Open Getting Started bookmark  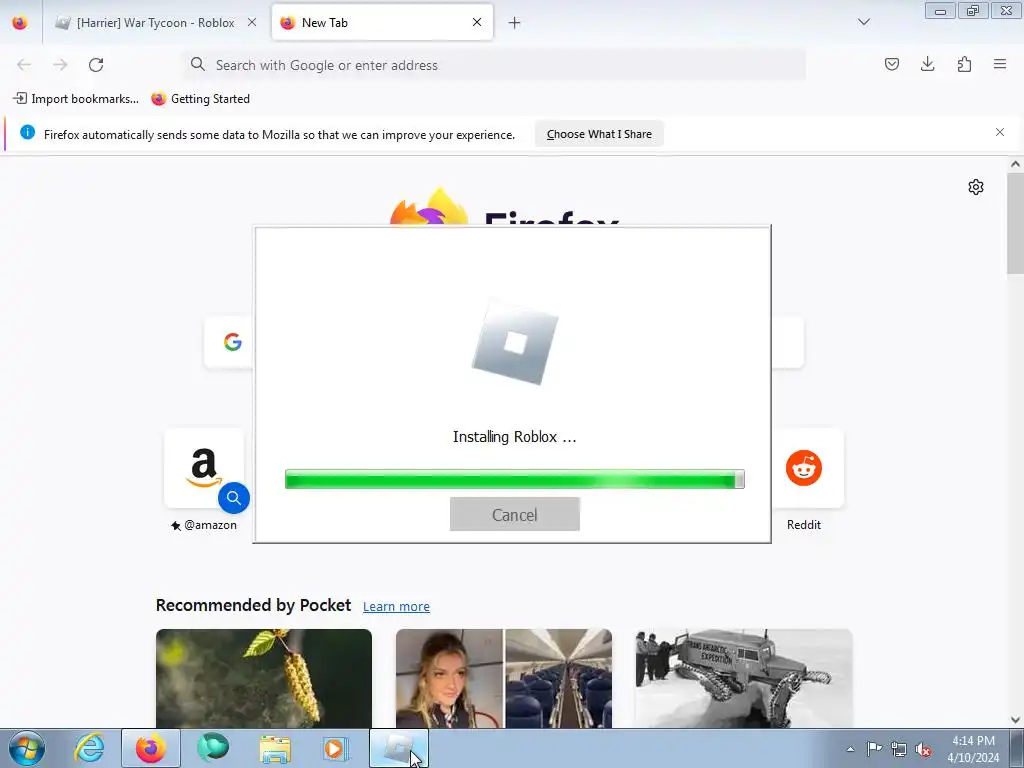pyautogui.click(x=200, y=99)
